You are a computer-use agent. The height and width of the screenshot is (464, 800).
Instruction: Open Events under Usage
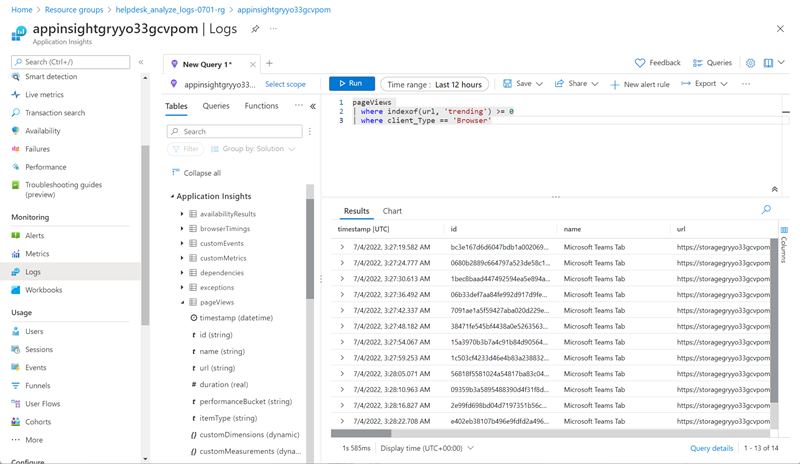[36, 368]
